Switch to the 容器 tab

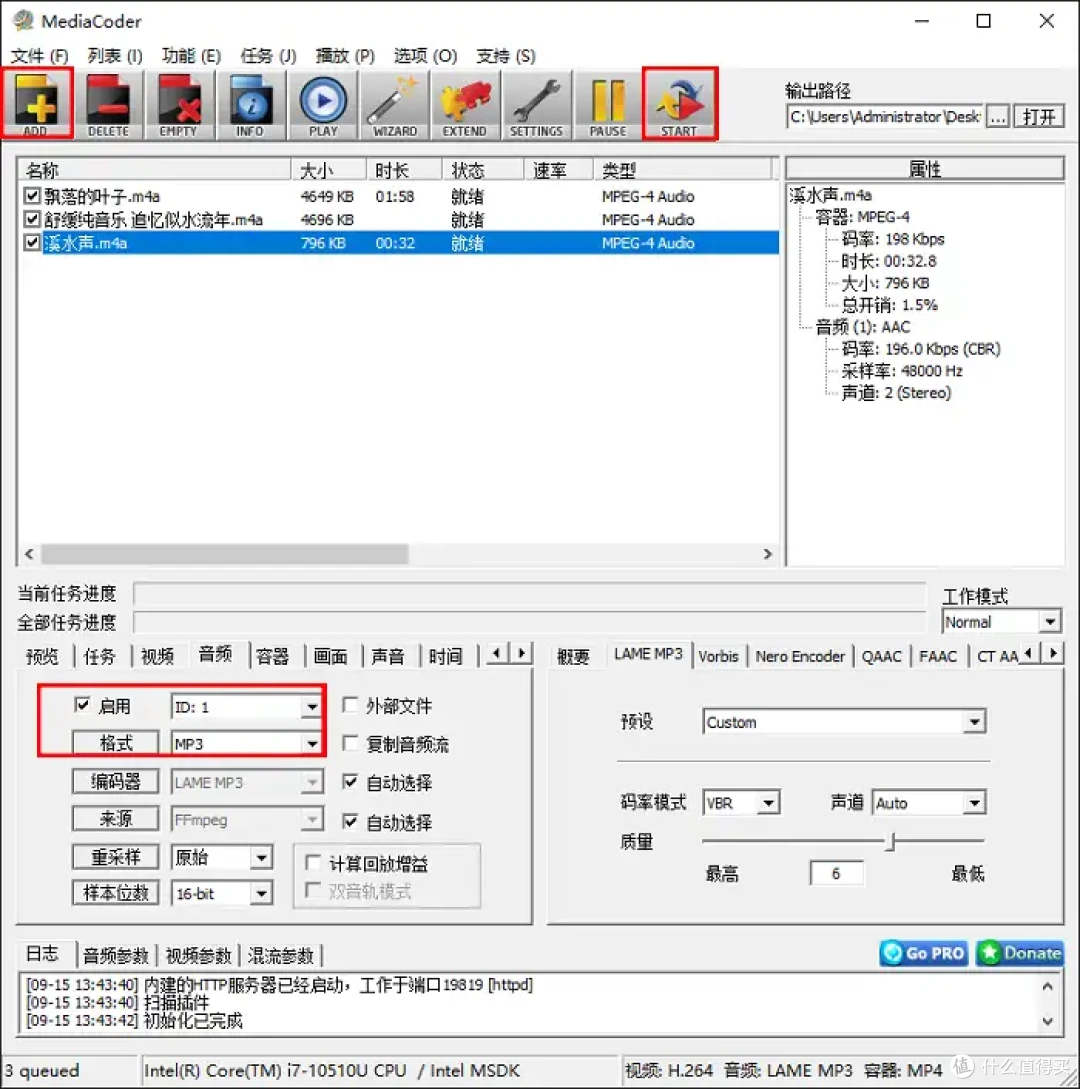click(272, 656)
